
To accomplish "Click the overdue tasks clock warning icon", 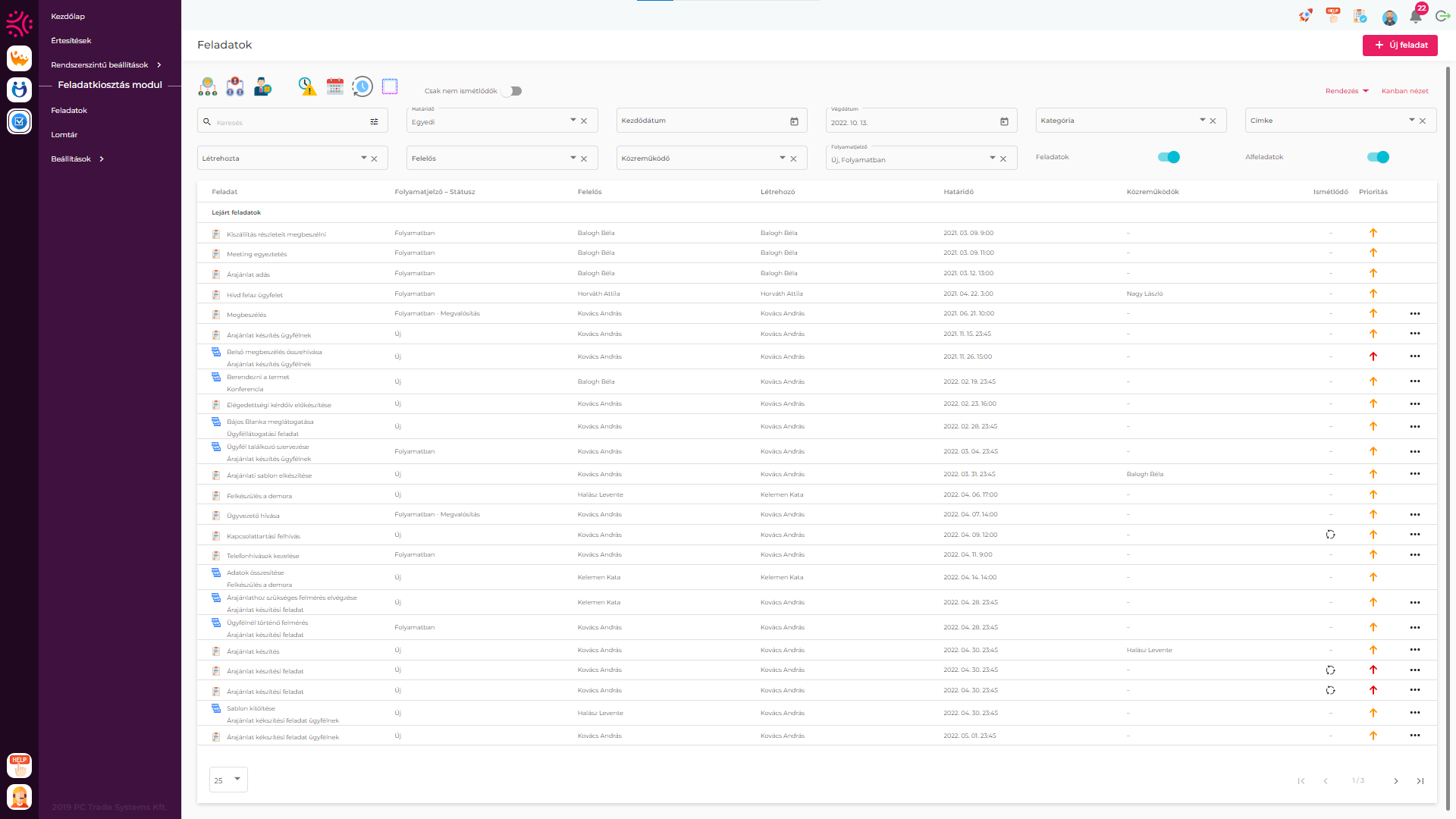I will 307,86.
